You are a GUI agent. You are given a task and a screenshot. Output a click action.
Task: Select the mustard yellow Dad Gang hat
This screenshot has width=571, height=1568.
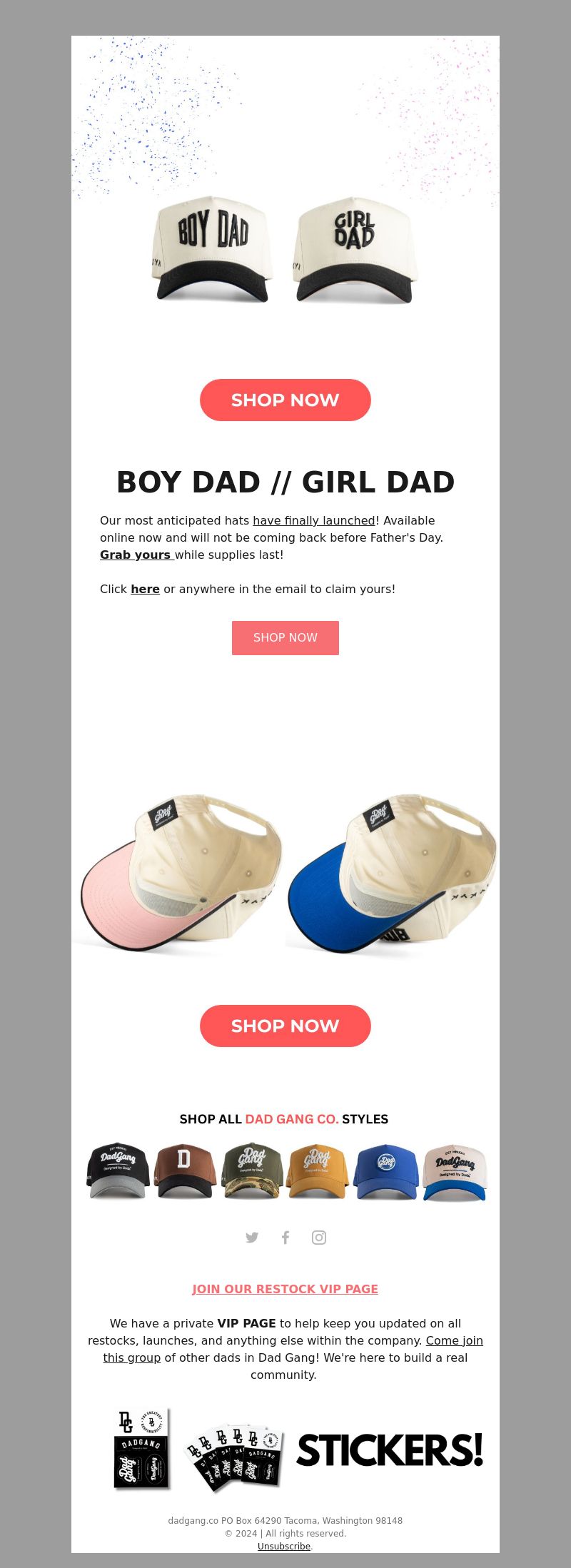coord(318,1171)
